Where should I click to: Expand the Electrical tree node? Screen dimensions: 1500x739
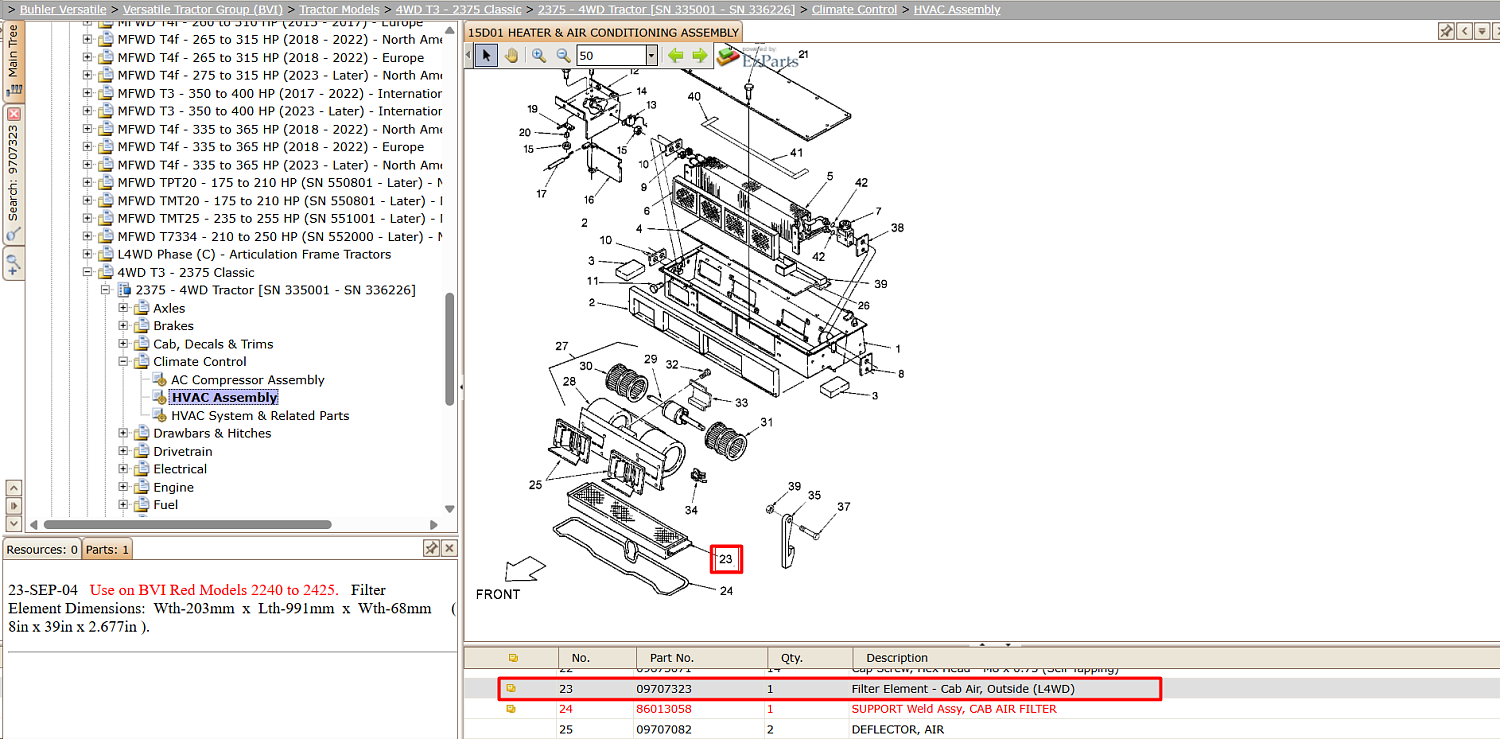pyautogui.click(x=124, y=469)
